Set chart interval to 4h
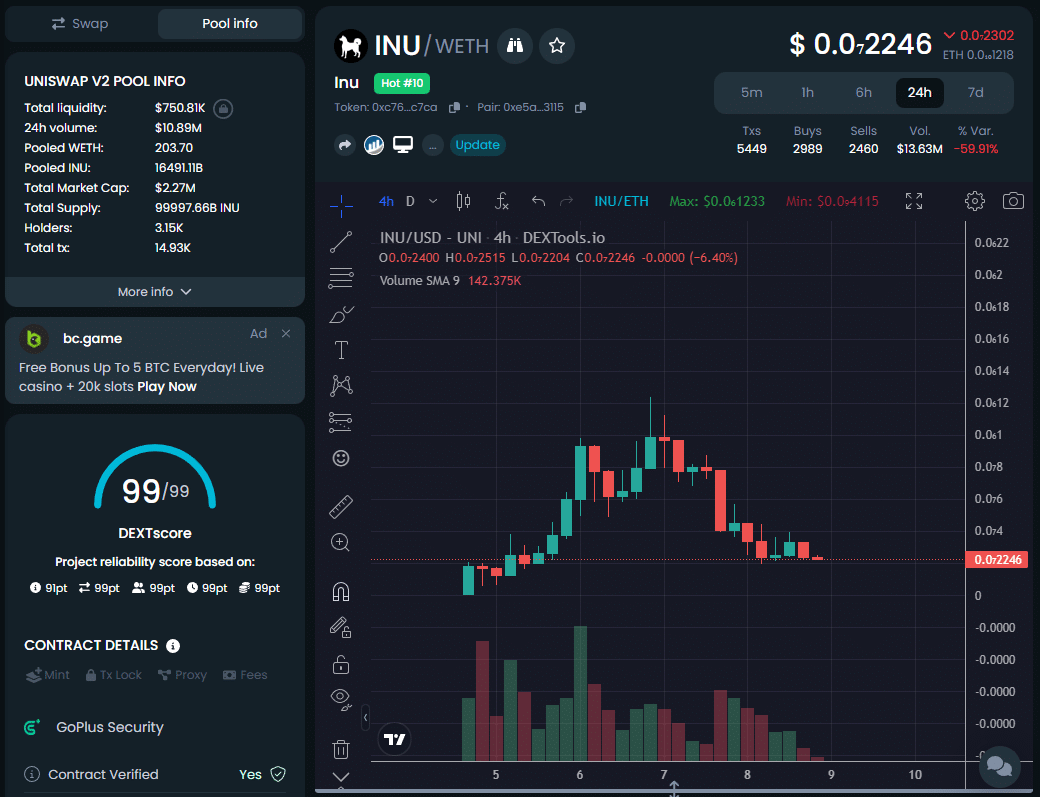This screenshot has width=1040, height=797. point(386,201)
